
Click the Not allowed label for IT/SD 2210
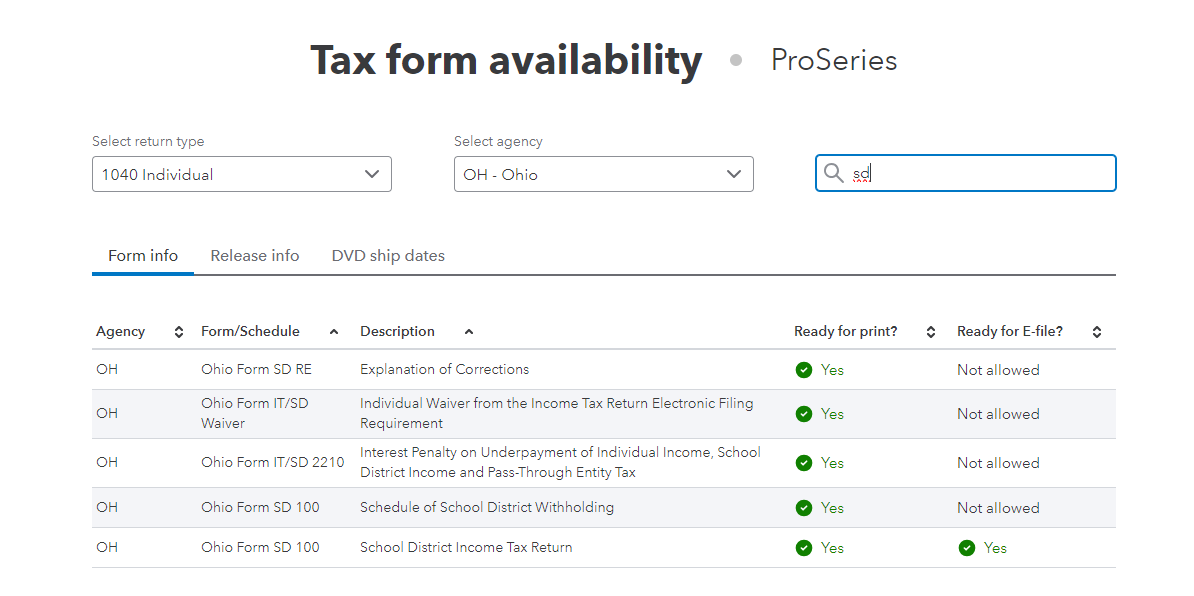(x=997, y=462)
